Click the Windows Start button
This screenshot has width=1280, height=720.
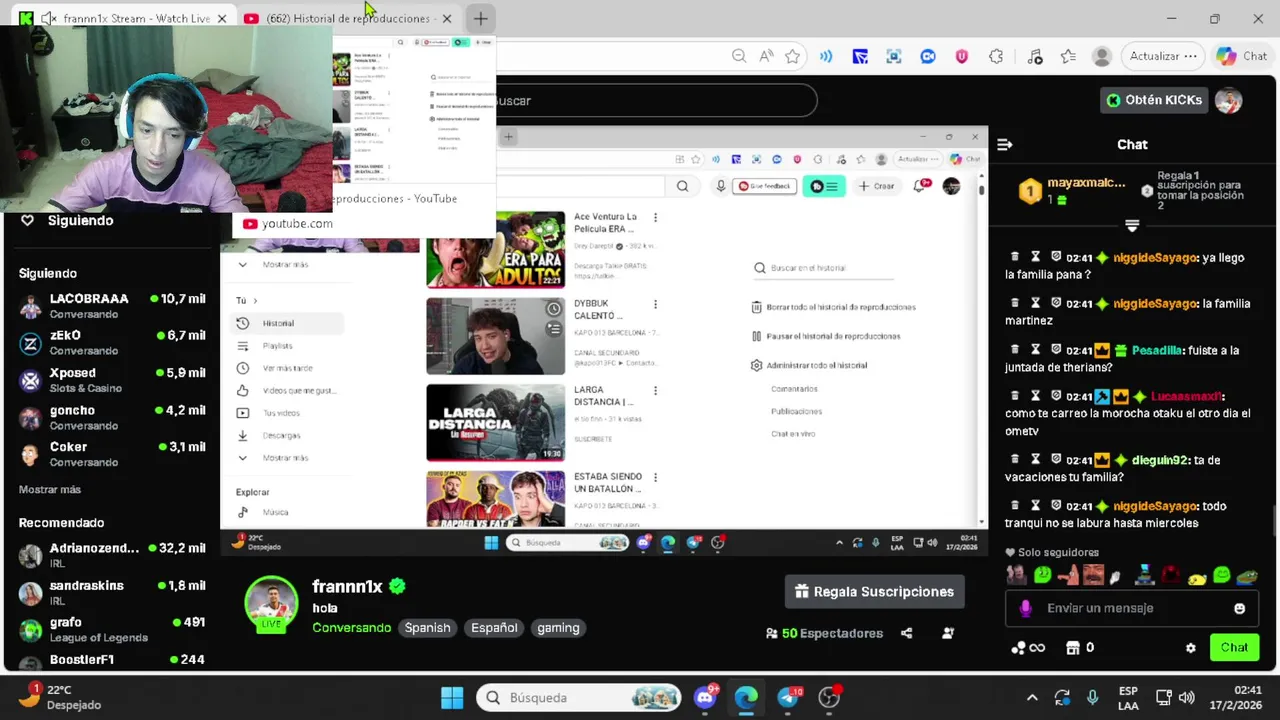pos(452,697)
